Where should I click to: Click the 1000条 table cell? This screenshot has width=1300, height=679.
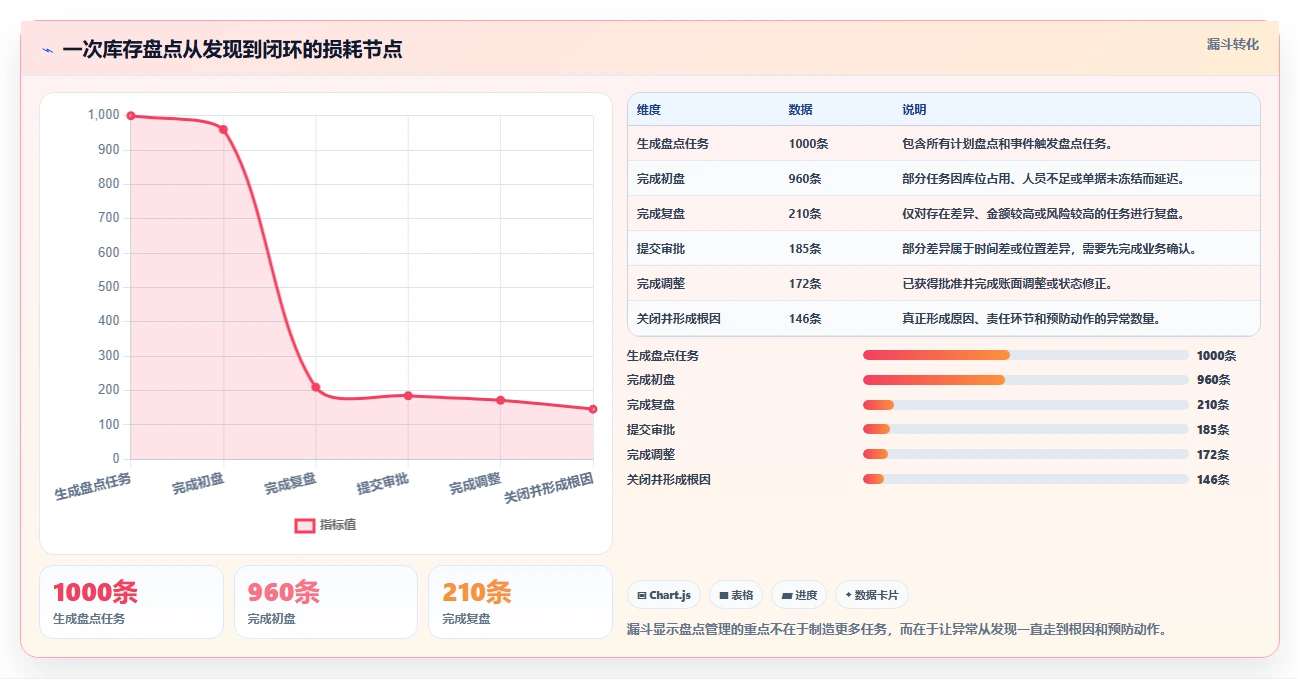(808, 144)
